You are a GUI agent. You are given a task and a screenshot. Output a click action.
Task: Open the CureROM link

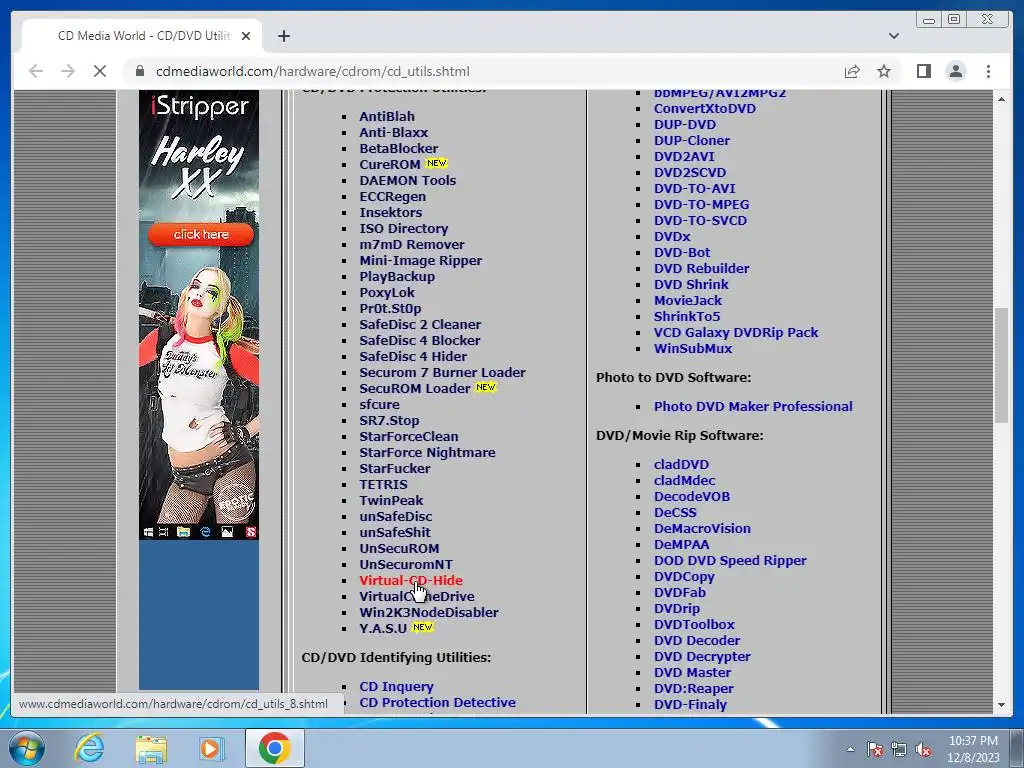click(x=389, y=165)
